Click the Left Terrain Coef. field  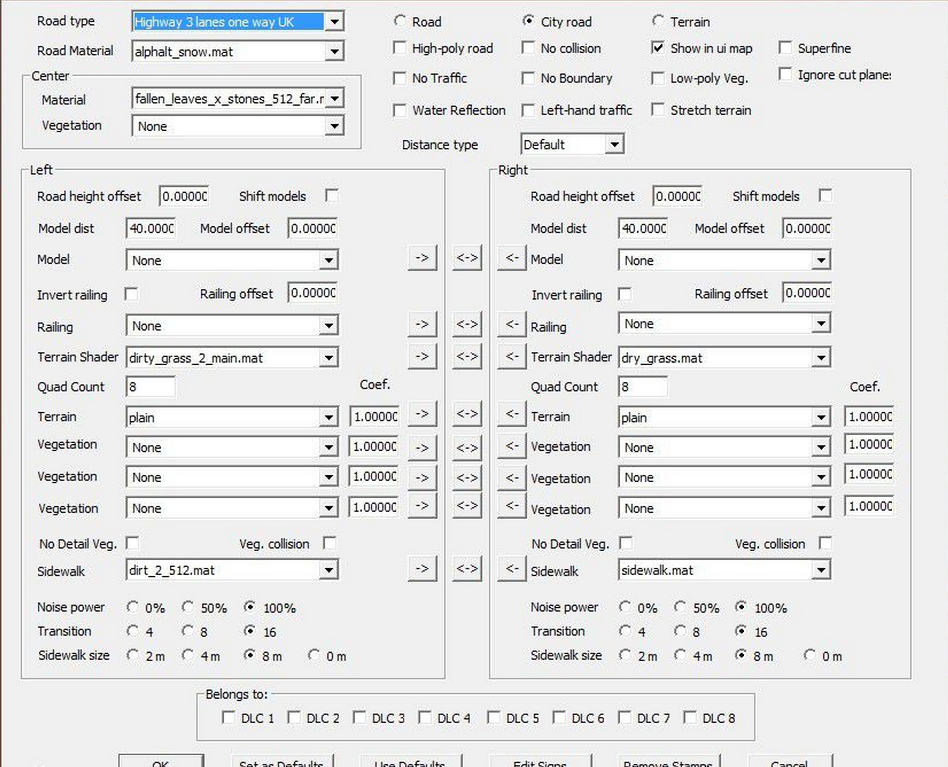pos(374,416)
